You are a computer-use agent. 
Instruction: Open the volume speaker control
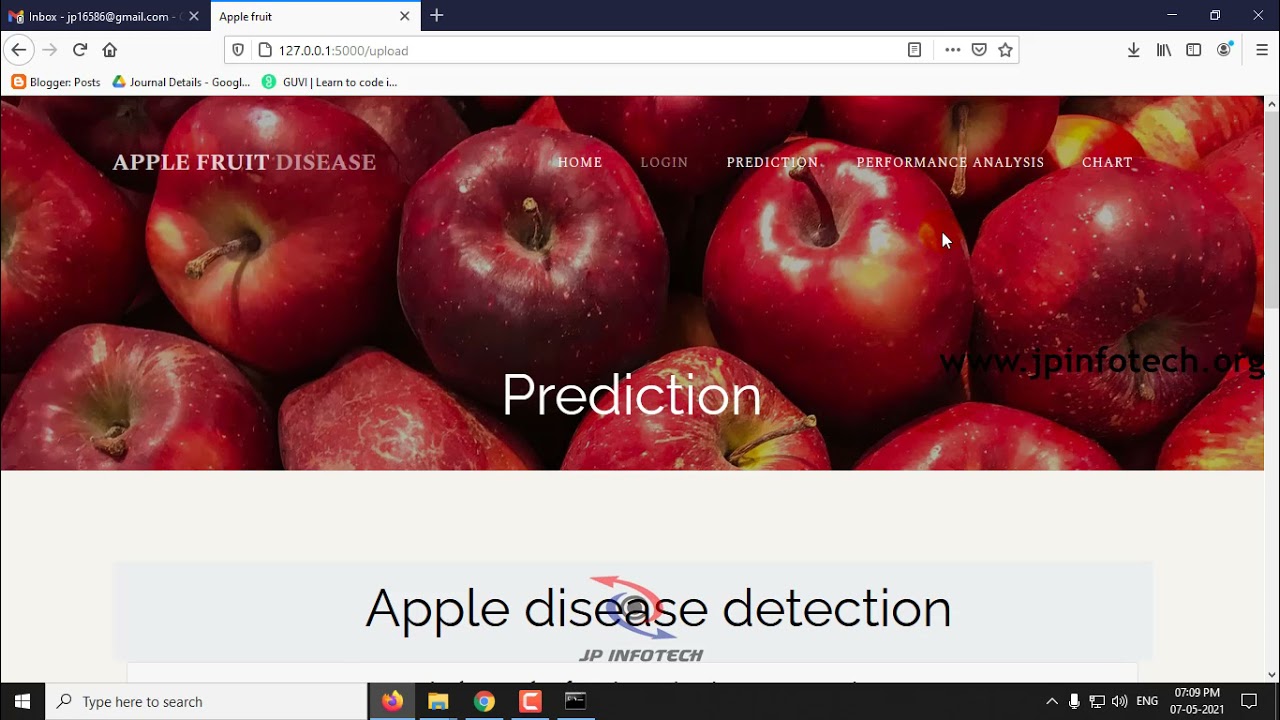(x=1119, y=701)
